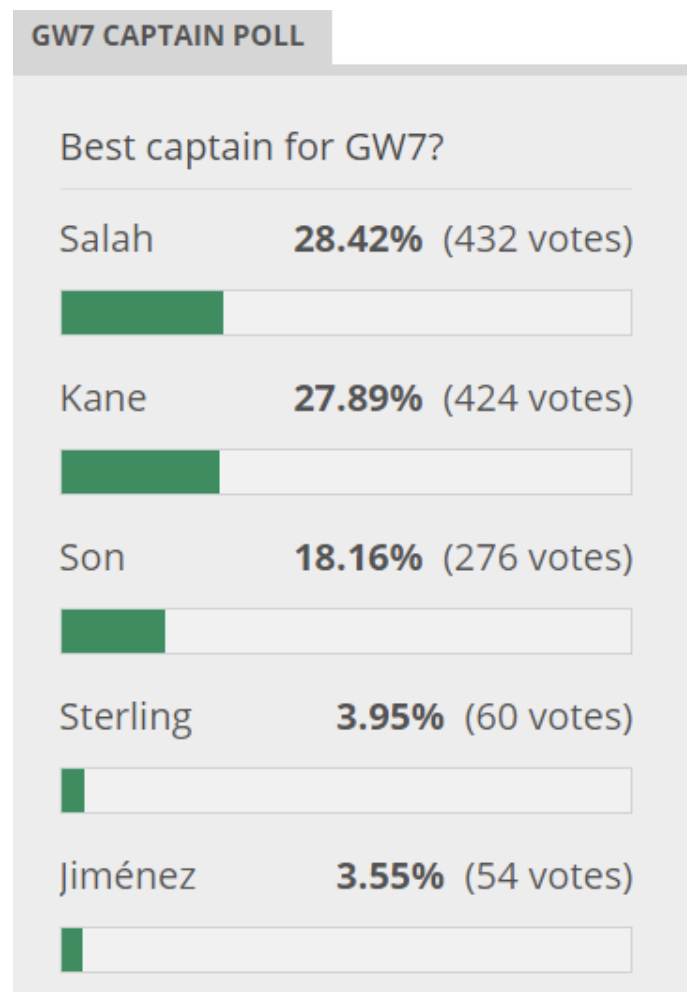The image size is (696, 1004).
Task: Click Salah's 28.42% percentage text
Action: point(358,239)
